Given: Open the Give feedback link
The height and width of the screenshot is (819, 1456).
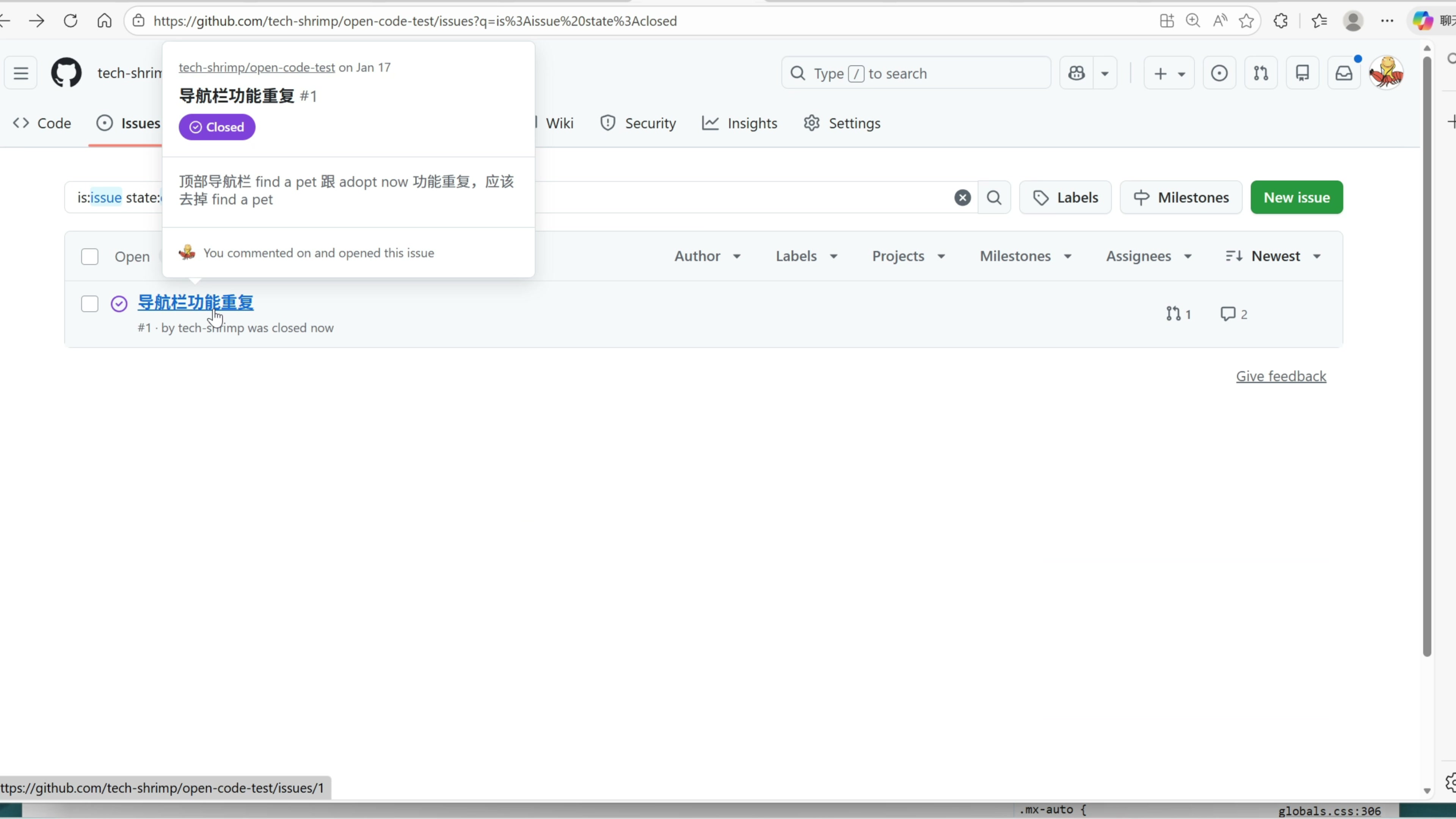Looking at the screenshot, I should [x=1280, y=377].
